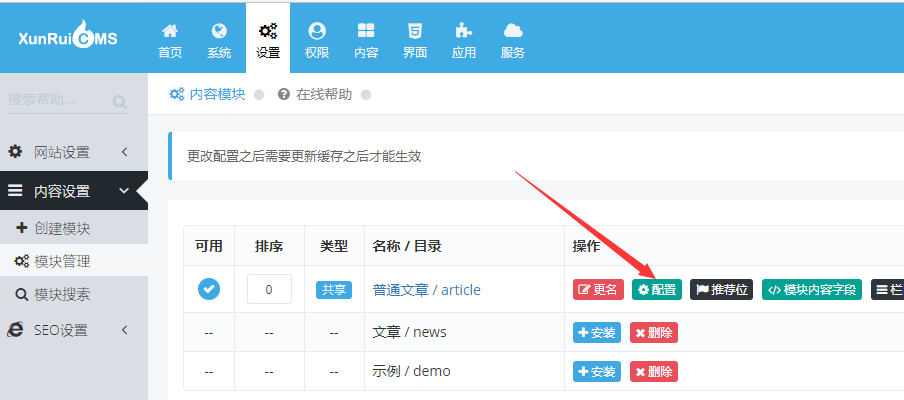Toggle the availability checkmark for 普通文章
904x400 pixels.
click(x=209, y=289)
